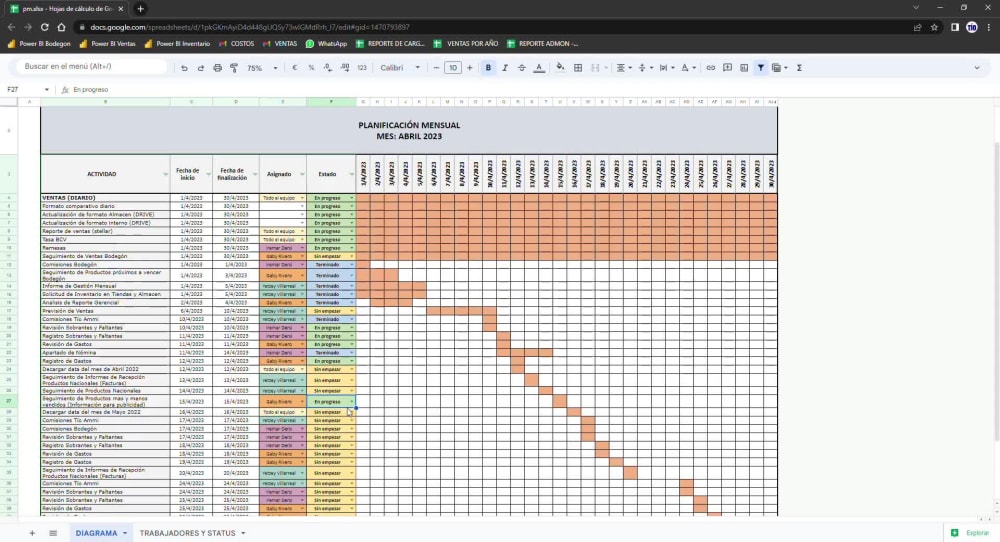Toggle the filter button in toolbar
Screen dimensions: 1000x542
pyautogui.click(x=761, y=68)
